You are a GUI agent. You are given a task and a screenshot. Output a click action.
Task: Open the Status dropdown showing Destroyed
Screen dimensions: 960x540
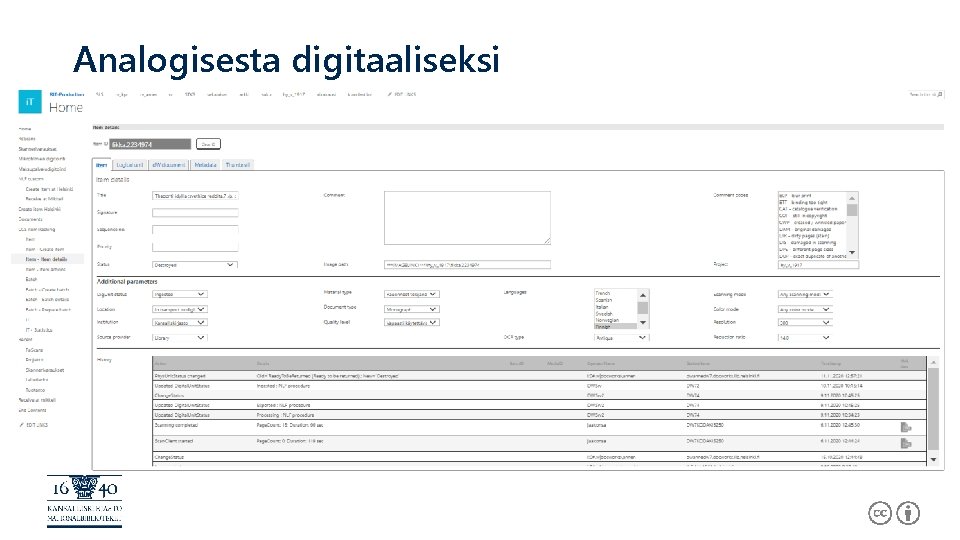tap(195, 264)
